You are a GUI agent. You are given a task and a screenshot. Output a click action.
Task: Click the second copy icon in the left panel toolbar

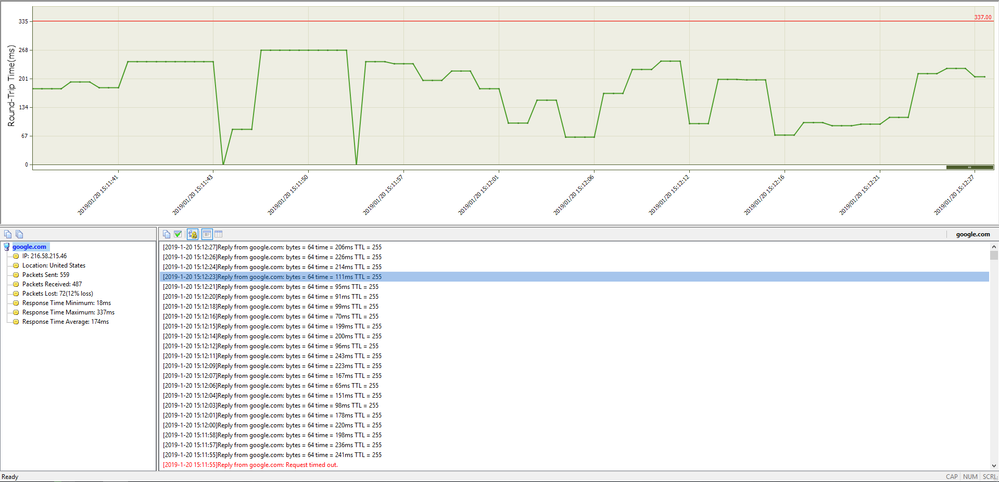[18, 233]
